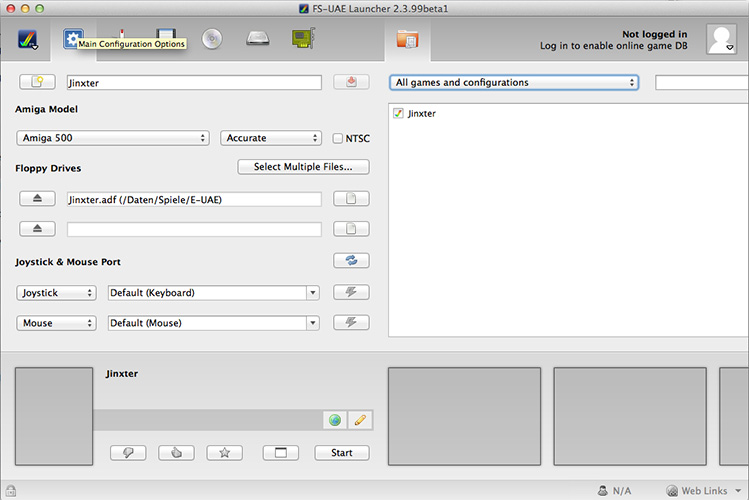Open the CD-ROM drives tab
The height and width of the screenshot is (500, 749).
pyautogui.click(x=212, y=39)
